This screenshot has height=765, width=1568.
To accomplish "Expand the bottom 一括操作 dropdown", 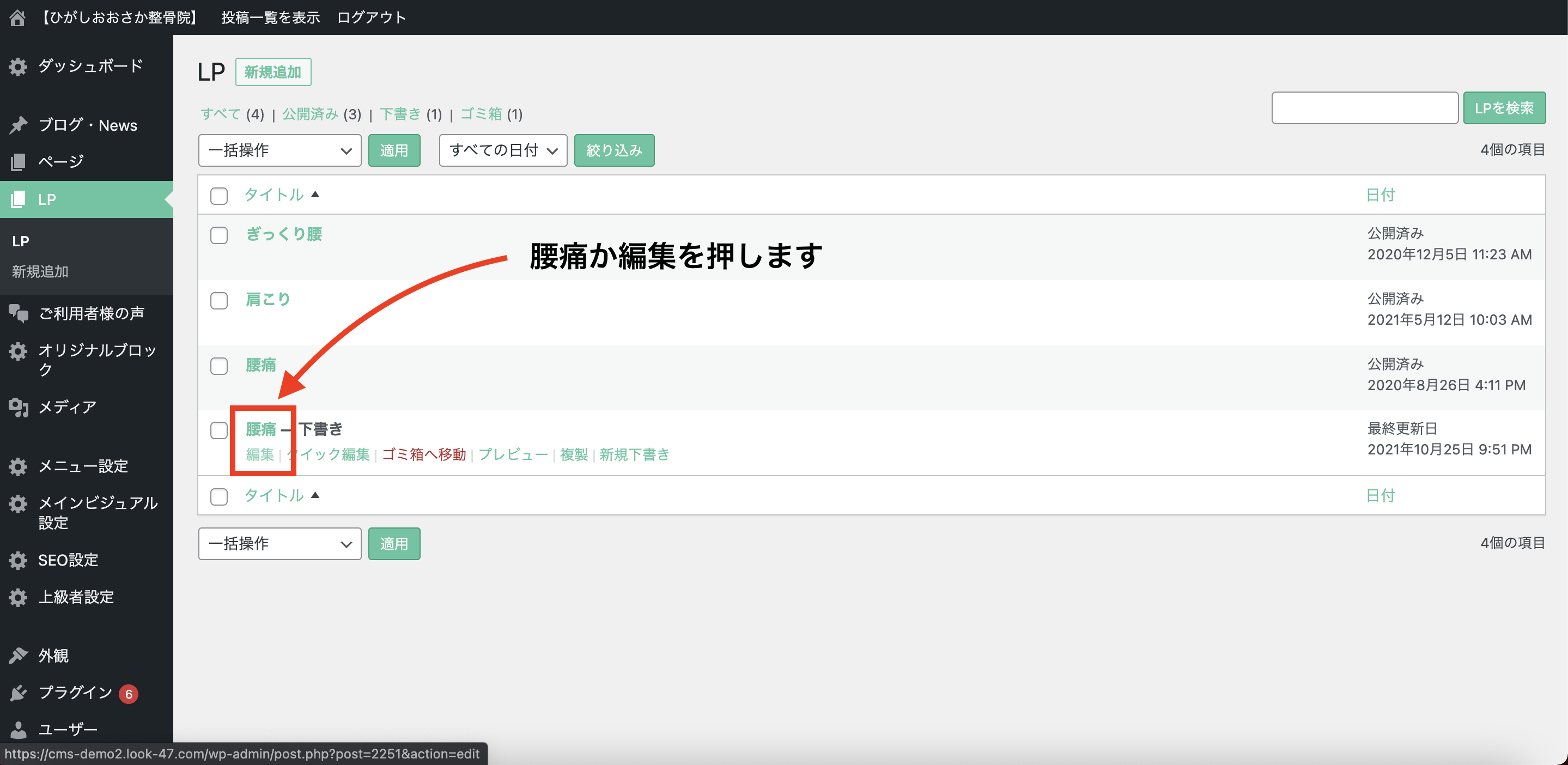I will (279, 543).
